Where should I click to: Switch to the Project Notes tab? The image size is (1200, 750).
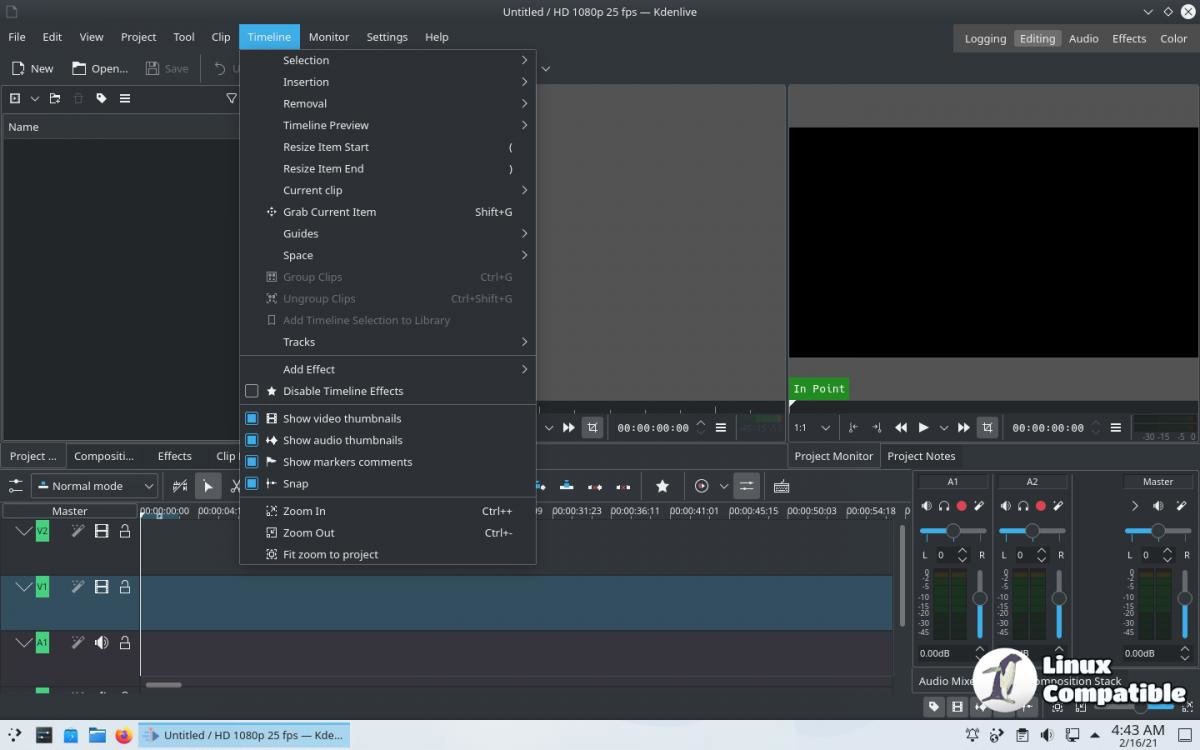coord(921,456)
